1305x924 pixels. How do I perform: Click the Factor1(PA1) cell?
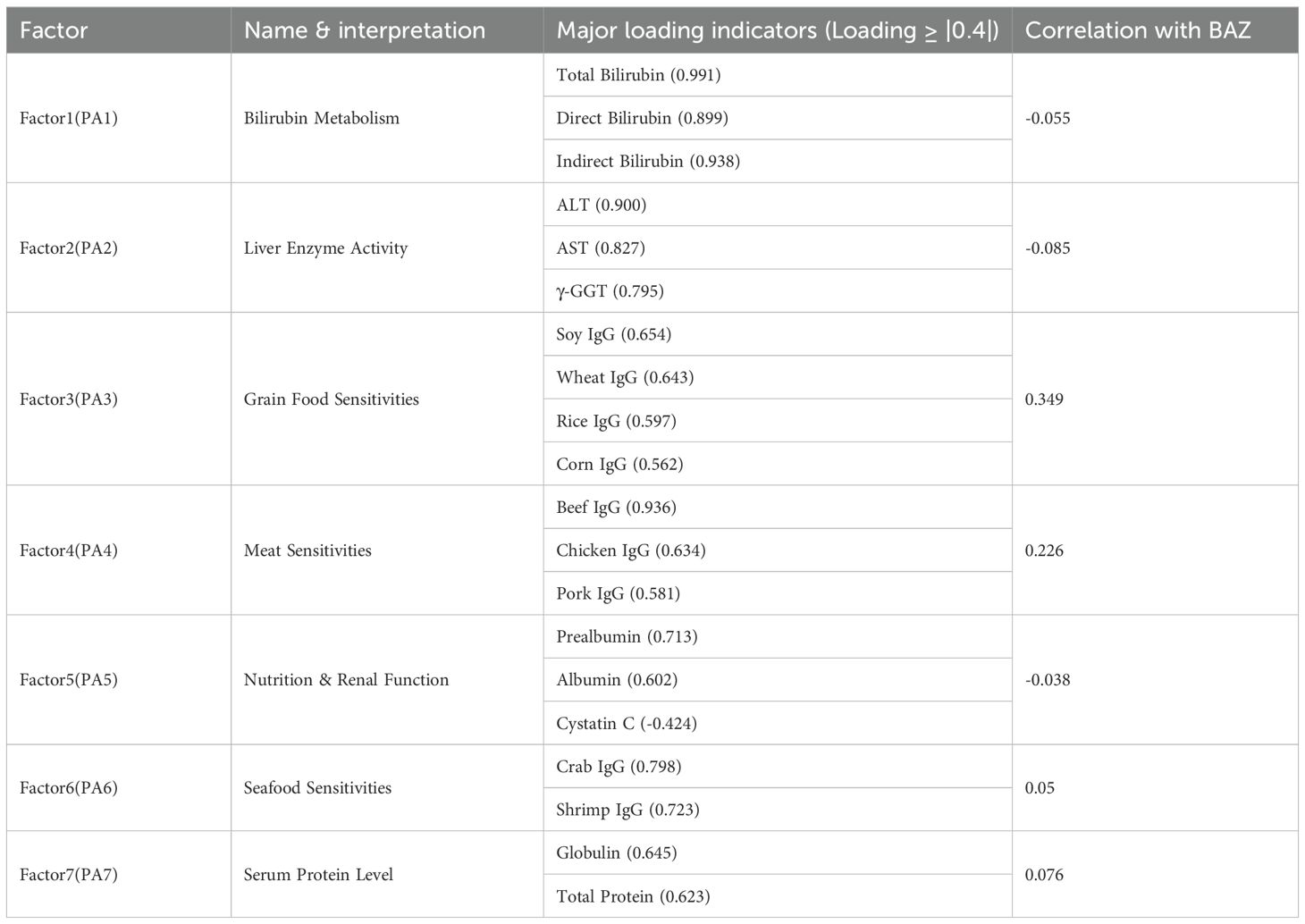[x=69, y=118]
